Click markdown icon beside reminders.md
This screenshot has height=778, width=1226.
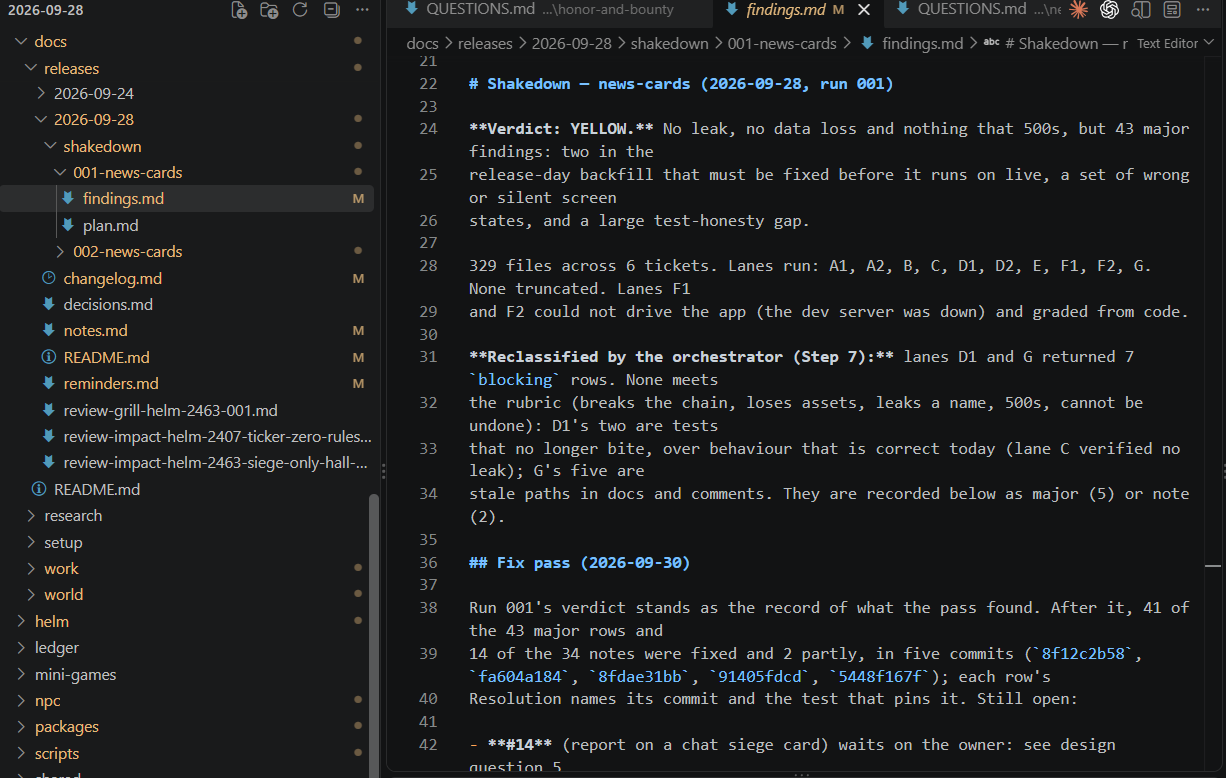pyautogui.click(x=49, y=383)
